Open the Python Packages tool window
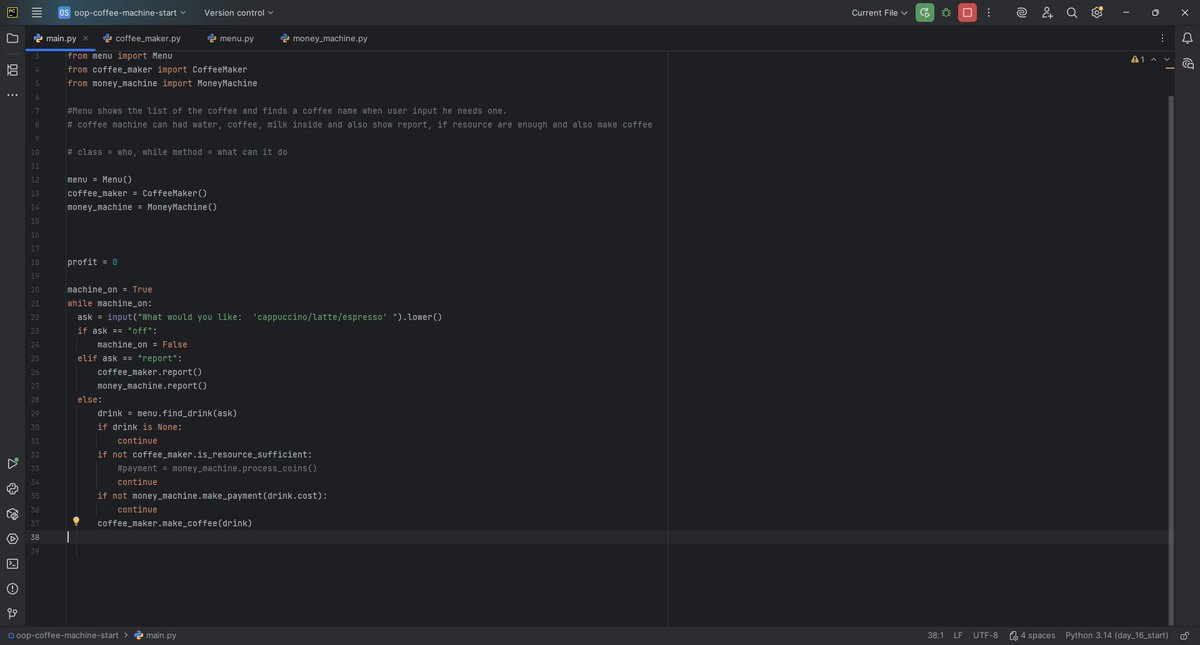 tap(12, 514)
